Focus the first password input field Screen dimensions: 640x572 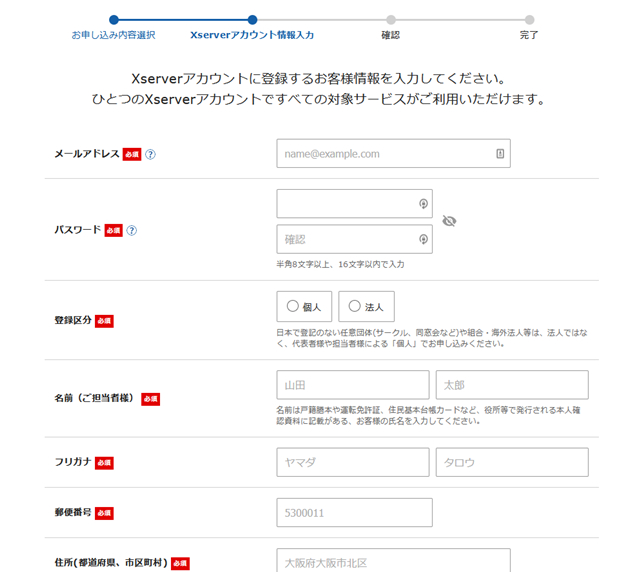pos(354,203)
